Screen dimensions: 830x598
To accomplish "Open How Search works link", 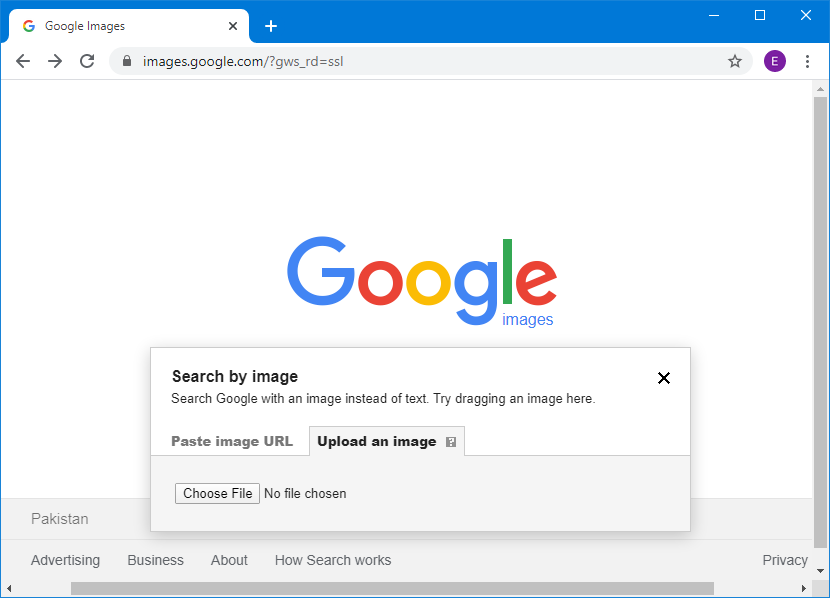I will click(333, 560).
